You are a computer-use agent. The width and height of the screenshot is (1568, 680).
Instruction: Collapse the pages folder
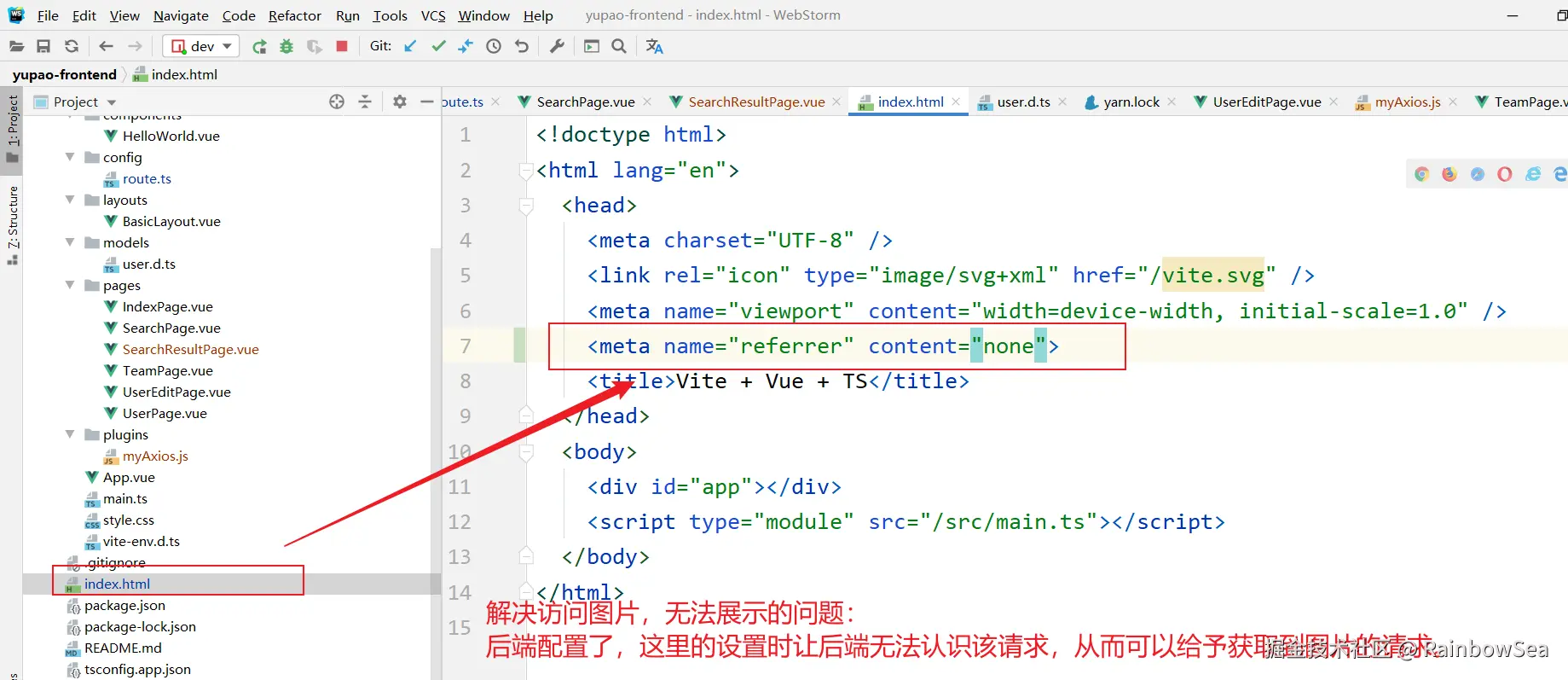pyautogui.click(x=70, y=285)
